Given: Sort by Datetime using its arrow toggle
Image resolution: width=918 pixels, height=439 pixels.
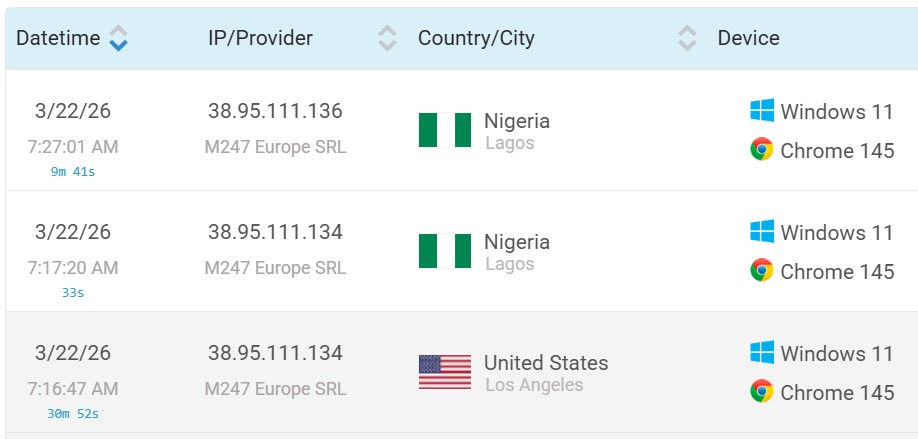Looking at the screenshot, I should 118,39.
